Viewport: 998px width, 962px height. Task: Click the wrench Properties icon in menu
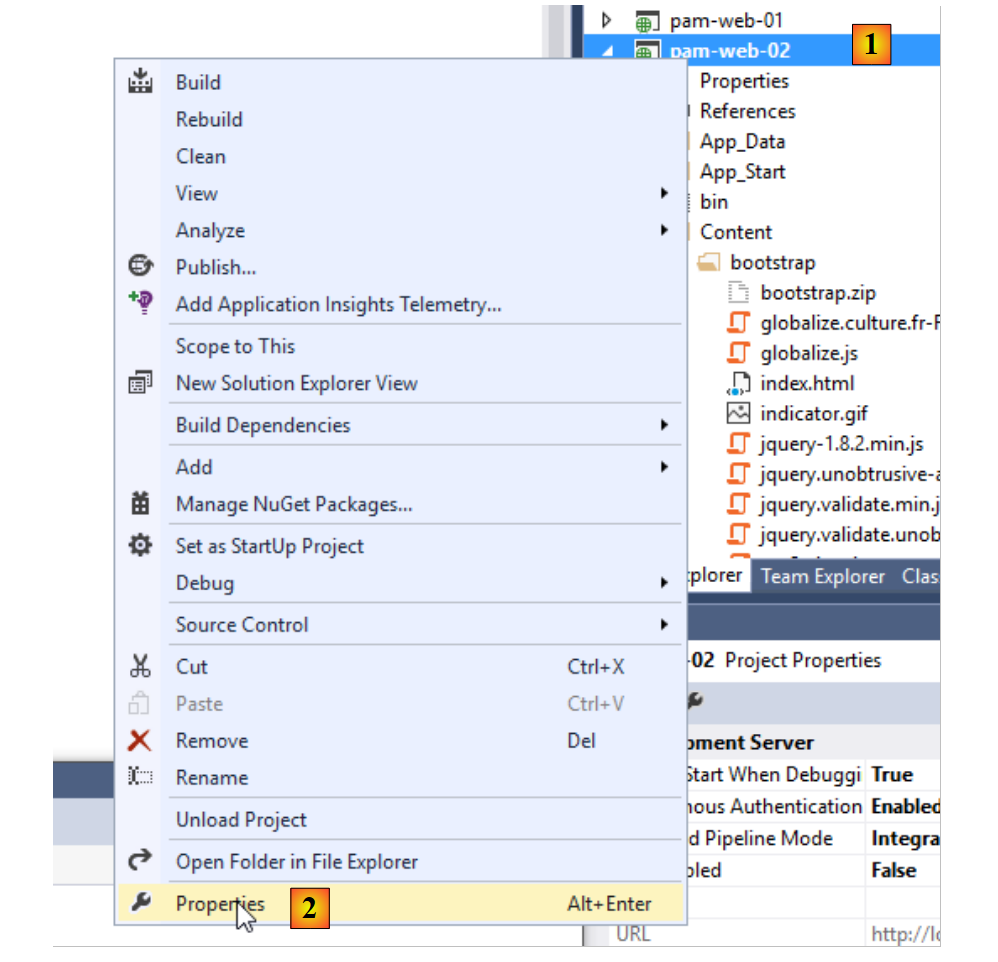tap(141, 904)
